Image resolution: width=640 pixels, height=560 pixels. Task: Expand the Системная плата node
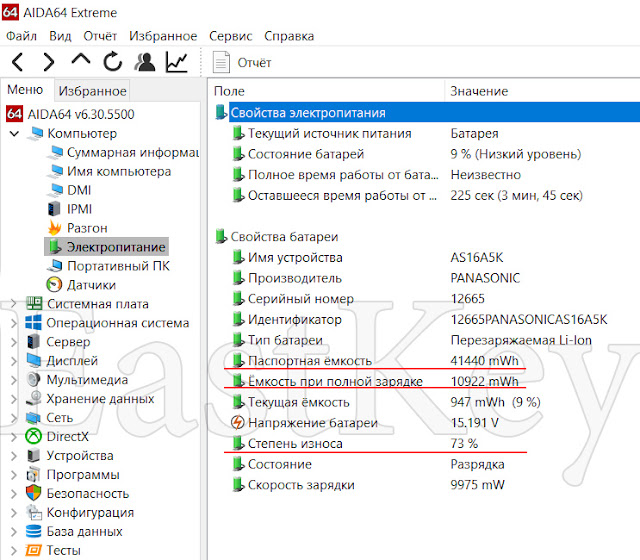point(13,304)
